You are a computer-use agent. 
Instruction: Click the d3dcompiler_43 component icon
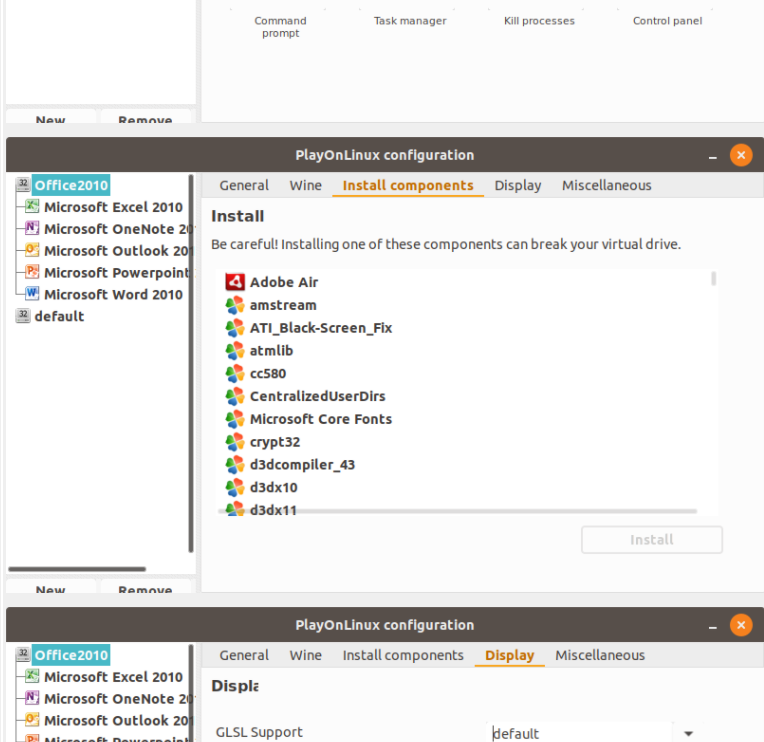(235, 465)
